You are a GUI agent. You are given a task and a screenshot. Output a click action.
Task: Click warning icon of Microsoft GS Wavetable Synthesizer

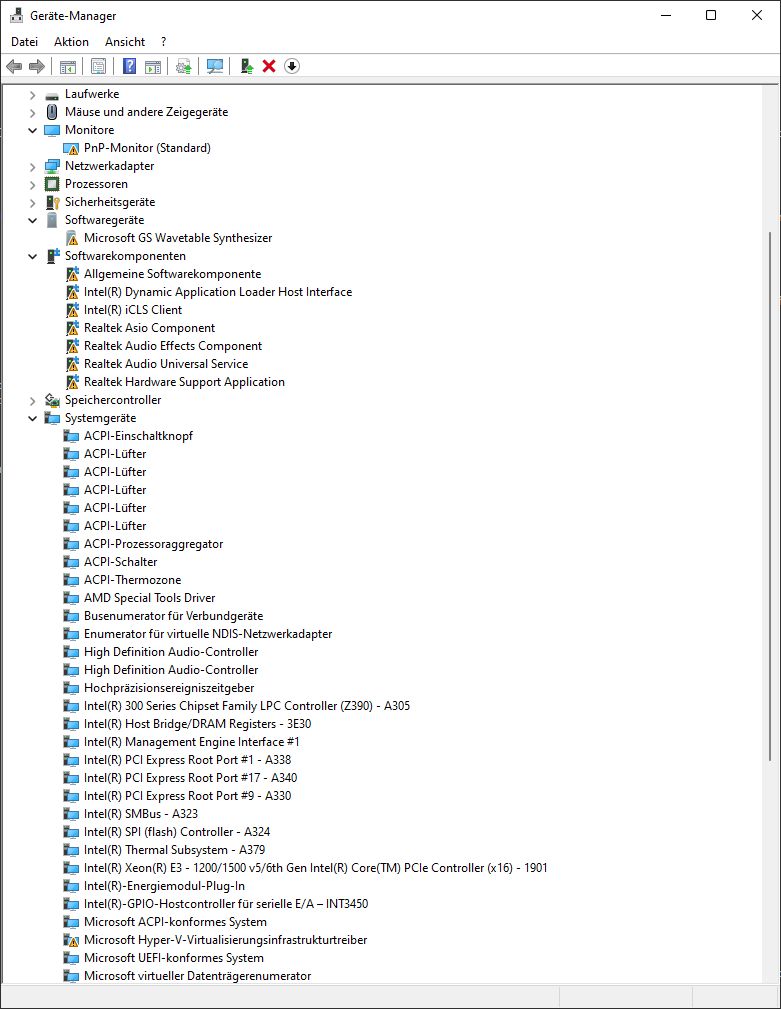coord(71,238)
